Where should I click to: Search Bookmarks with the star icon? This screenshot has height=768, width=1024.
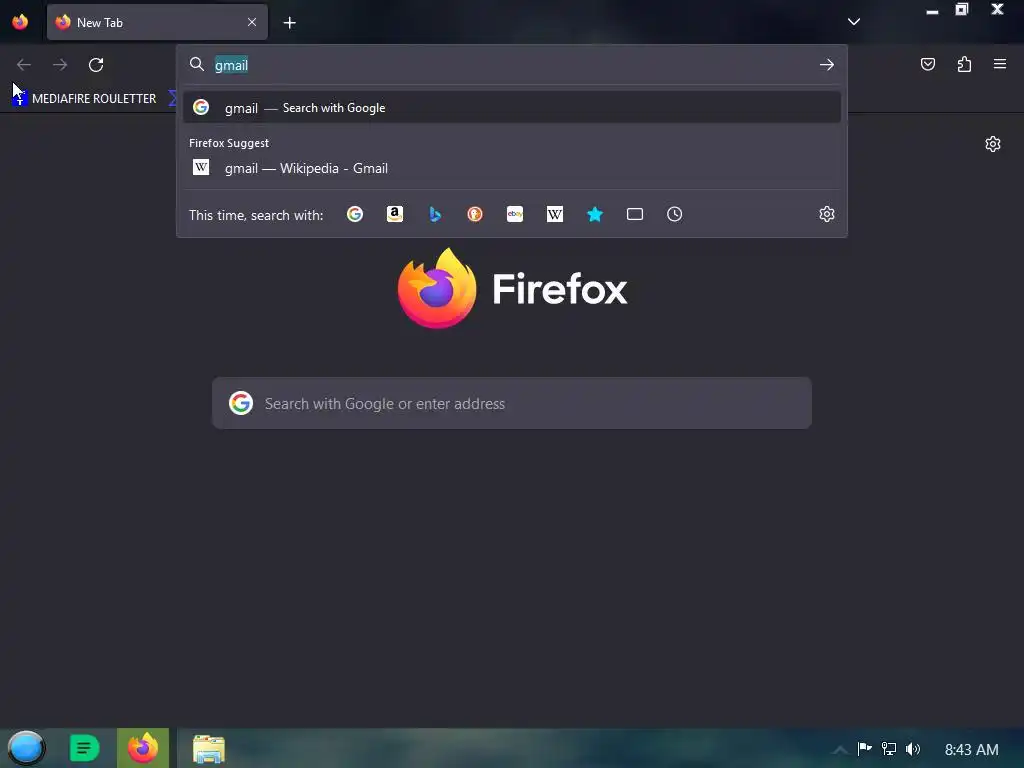click(x=595, y=214)
